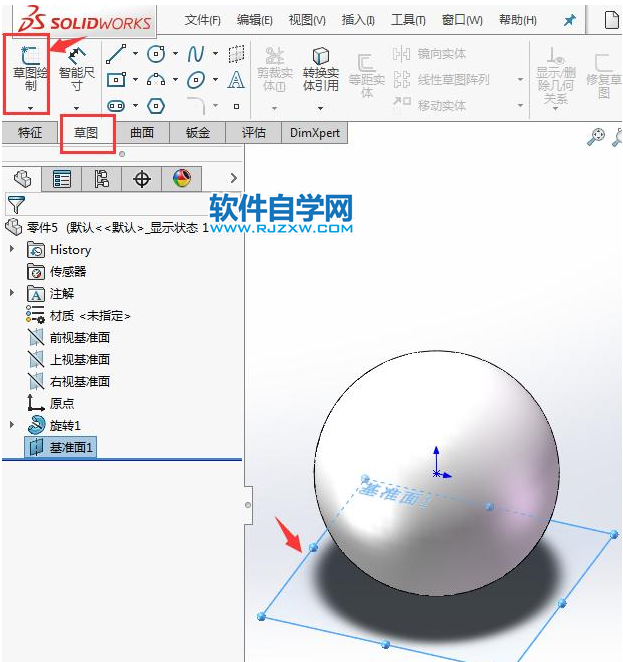The height and width of the screenshot is (662, 623).
Task: Select the three-point Arc sketch tool
Action: [156, 79]
